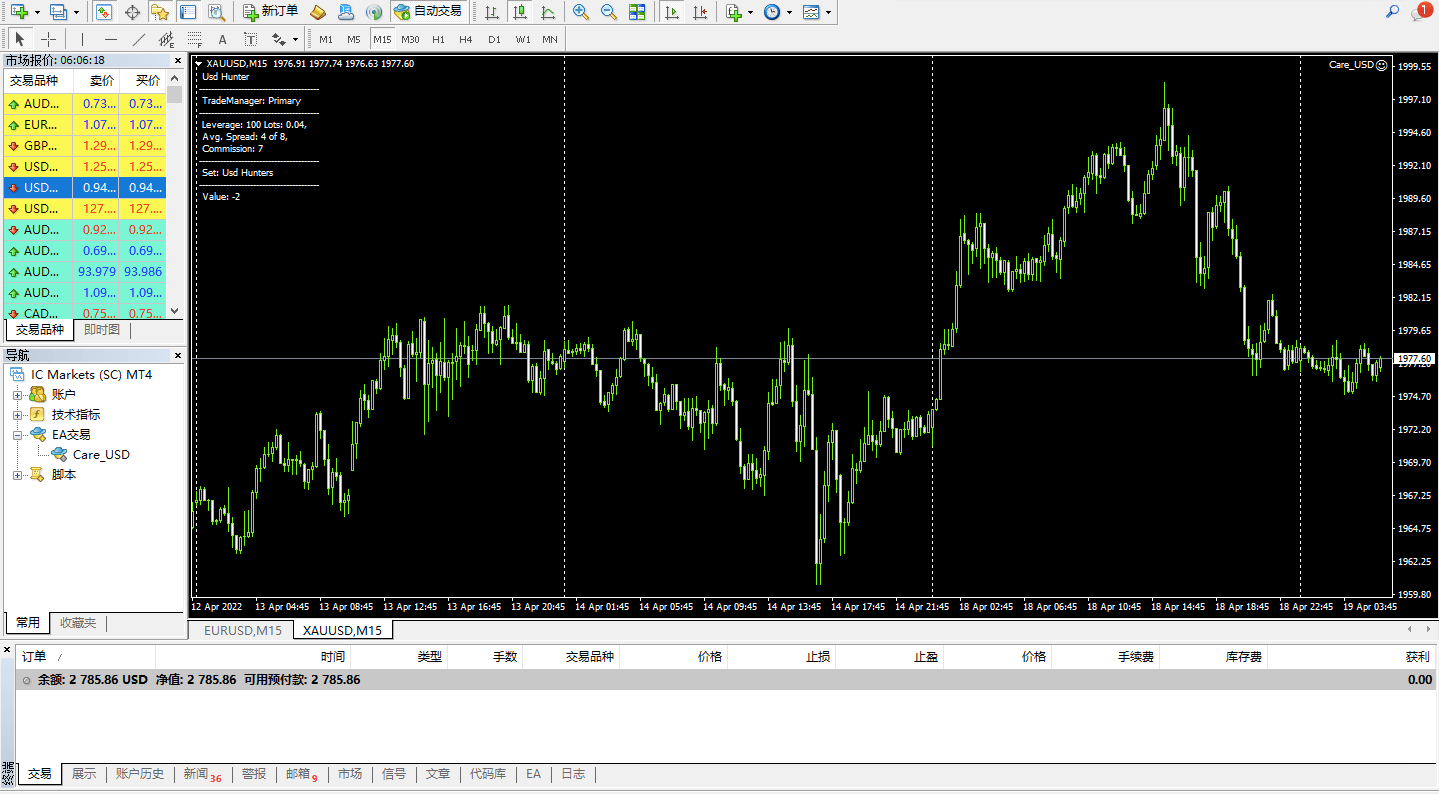Select the Crosshair tool
The height and width of the screenshot is (794, 1439).
tap(48, 39)
